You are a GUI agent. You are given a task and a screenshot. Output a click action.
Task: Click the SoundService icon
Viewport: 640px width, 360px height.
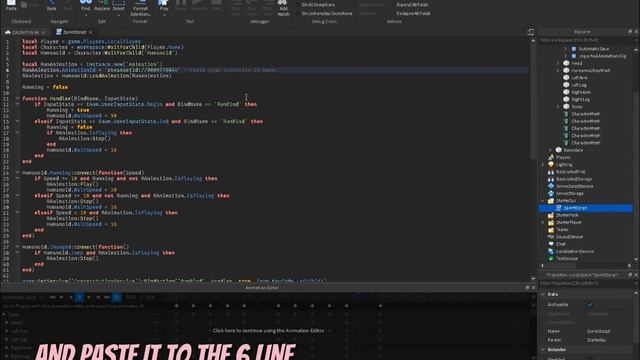551,237
